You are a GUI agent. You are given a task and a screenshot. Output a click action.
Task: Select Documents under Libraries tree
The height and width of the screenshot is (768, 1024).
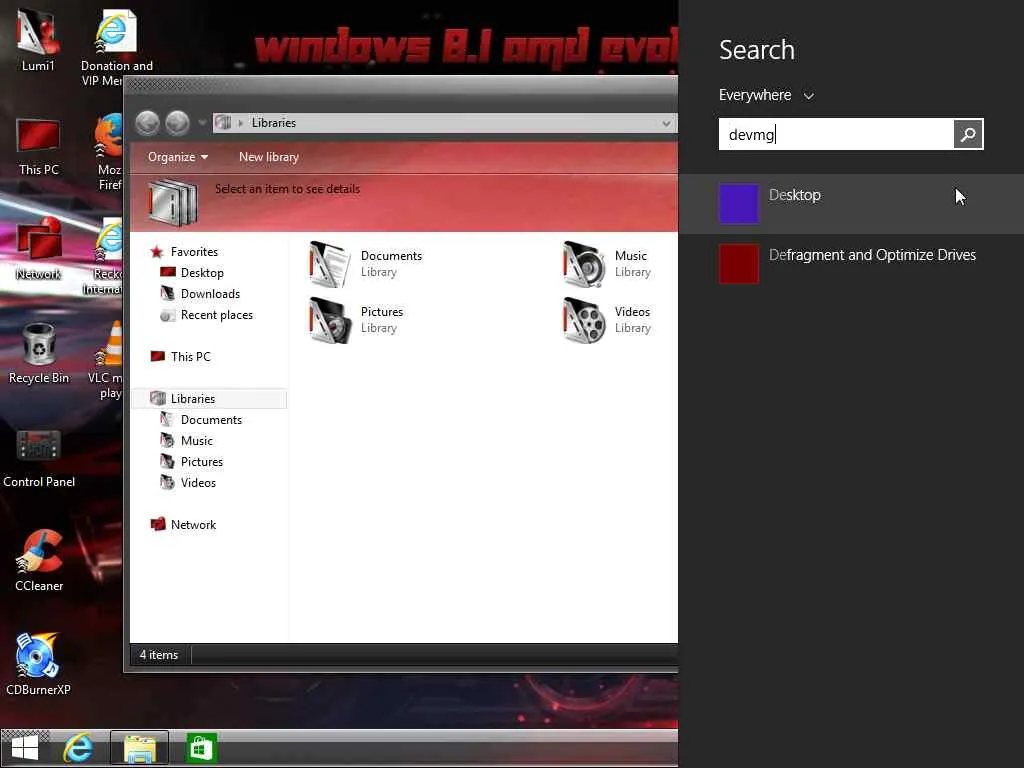click(x=211, y=419)
